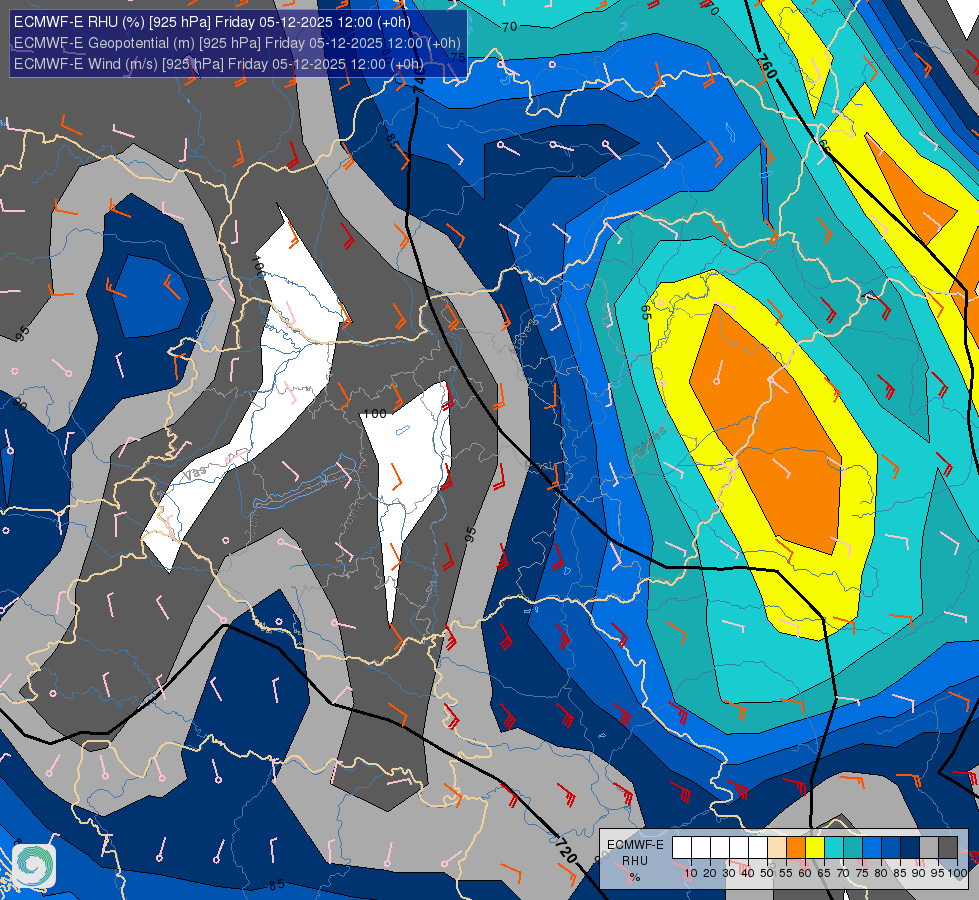Pick the light gray 90–95% legend swatch

[929, 848]
